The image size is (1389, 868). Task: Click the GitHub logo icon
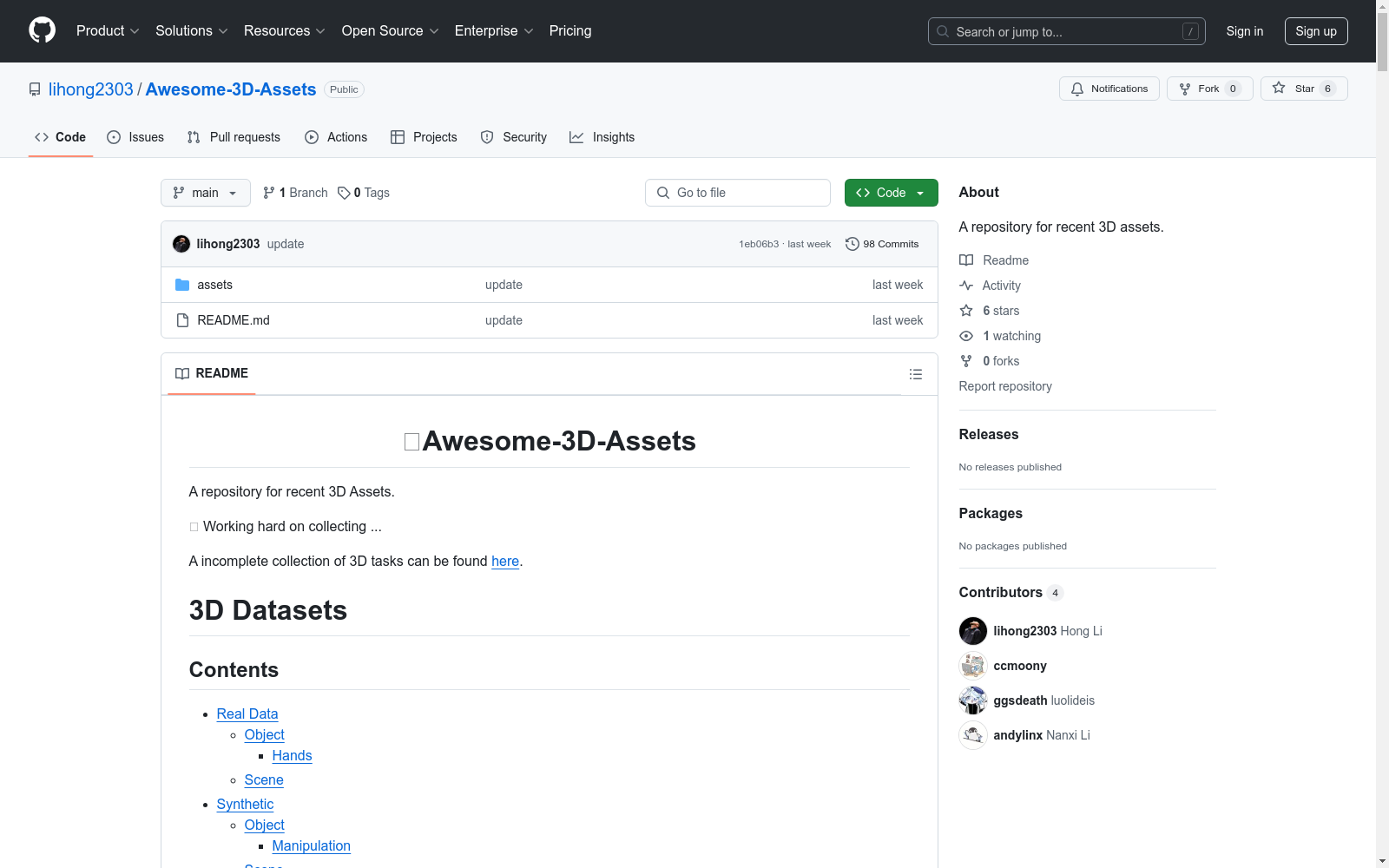coord(42,30)
